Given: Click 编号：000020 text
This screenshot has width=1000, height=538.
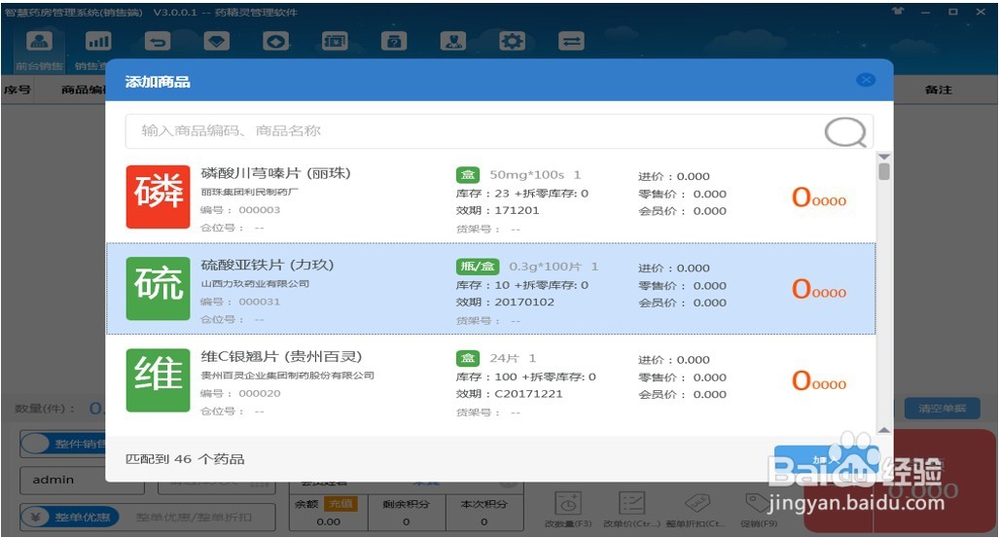Looking at the screenshot, I should click(x=240, y=393).
